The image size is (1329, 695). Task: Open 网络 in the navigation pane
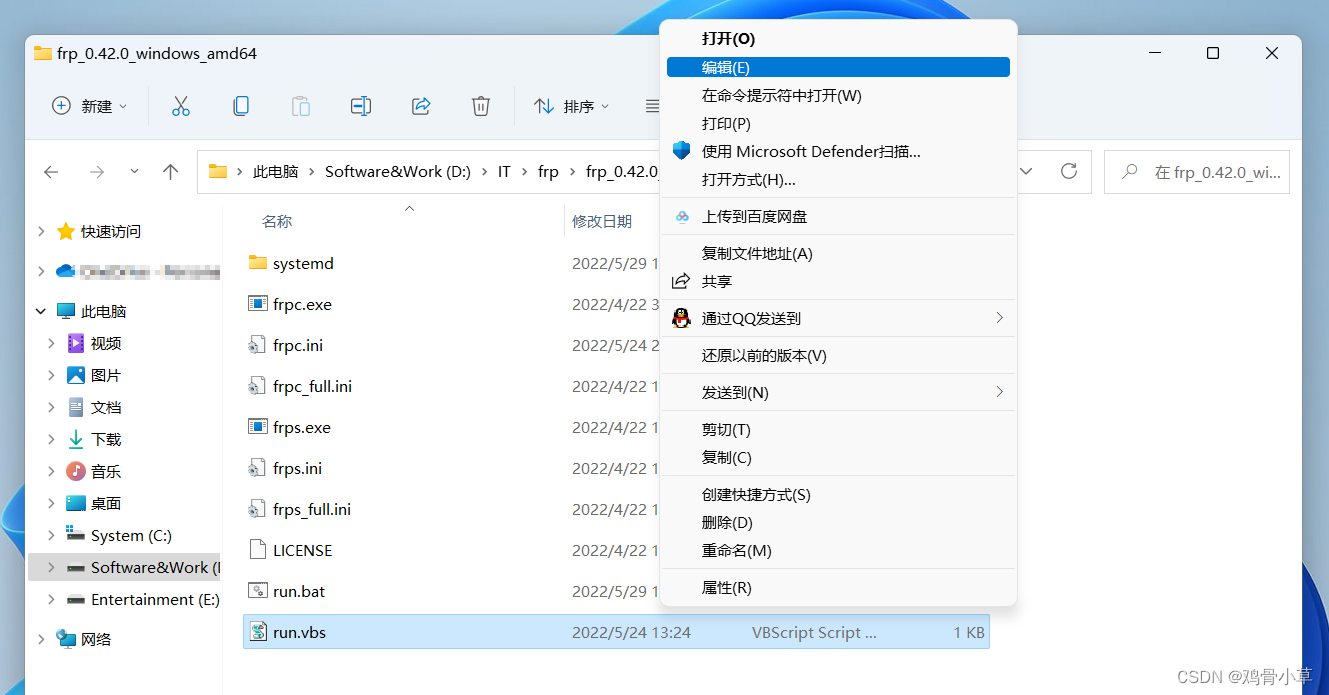(x=96, y=639)
